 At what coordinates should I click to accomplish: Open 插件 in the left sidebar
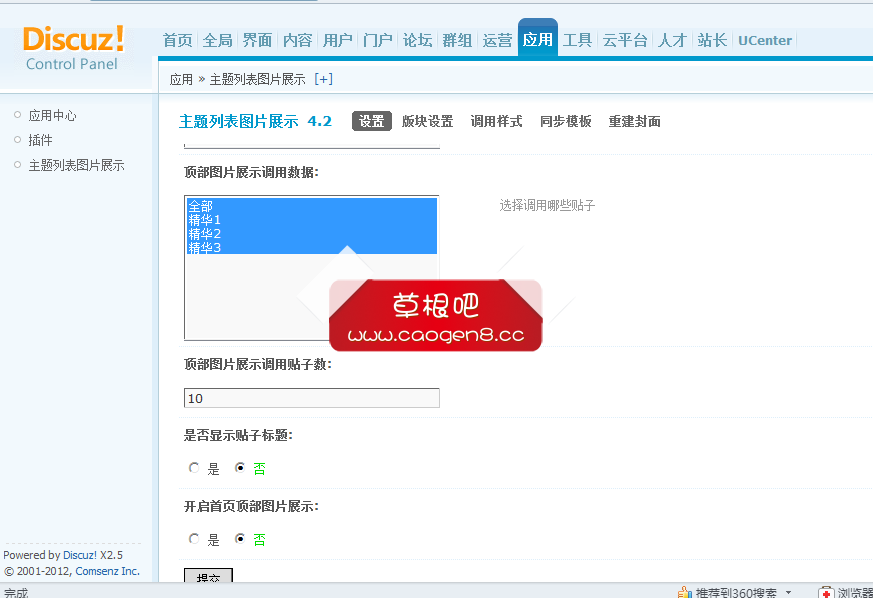click(38, 139)
